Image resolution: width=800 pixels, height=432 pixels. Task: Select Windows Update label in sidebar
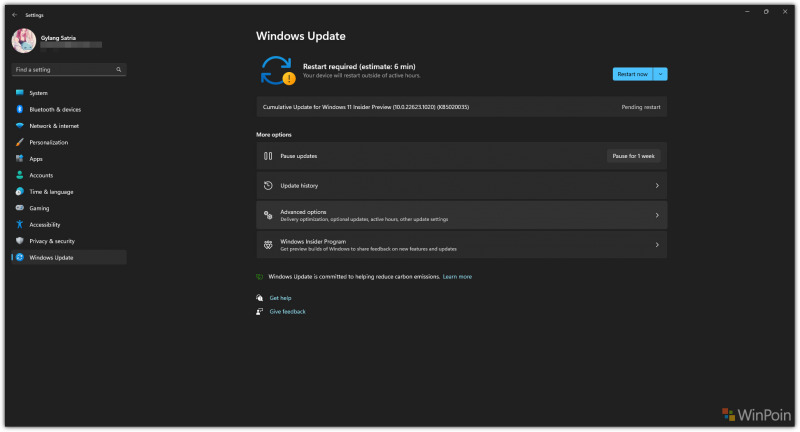point(51,258)
